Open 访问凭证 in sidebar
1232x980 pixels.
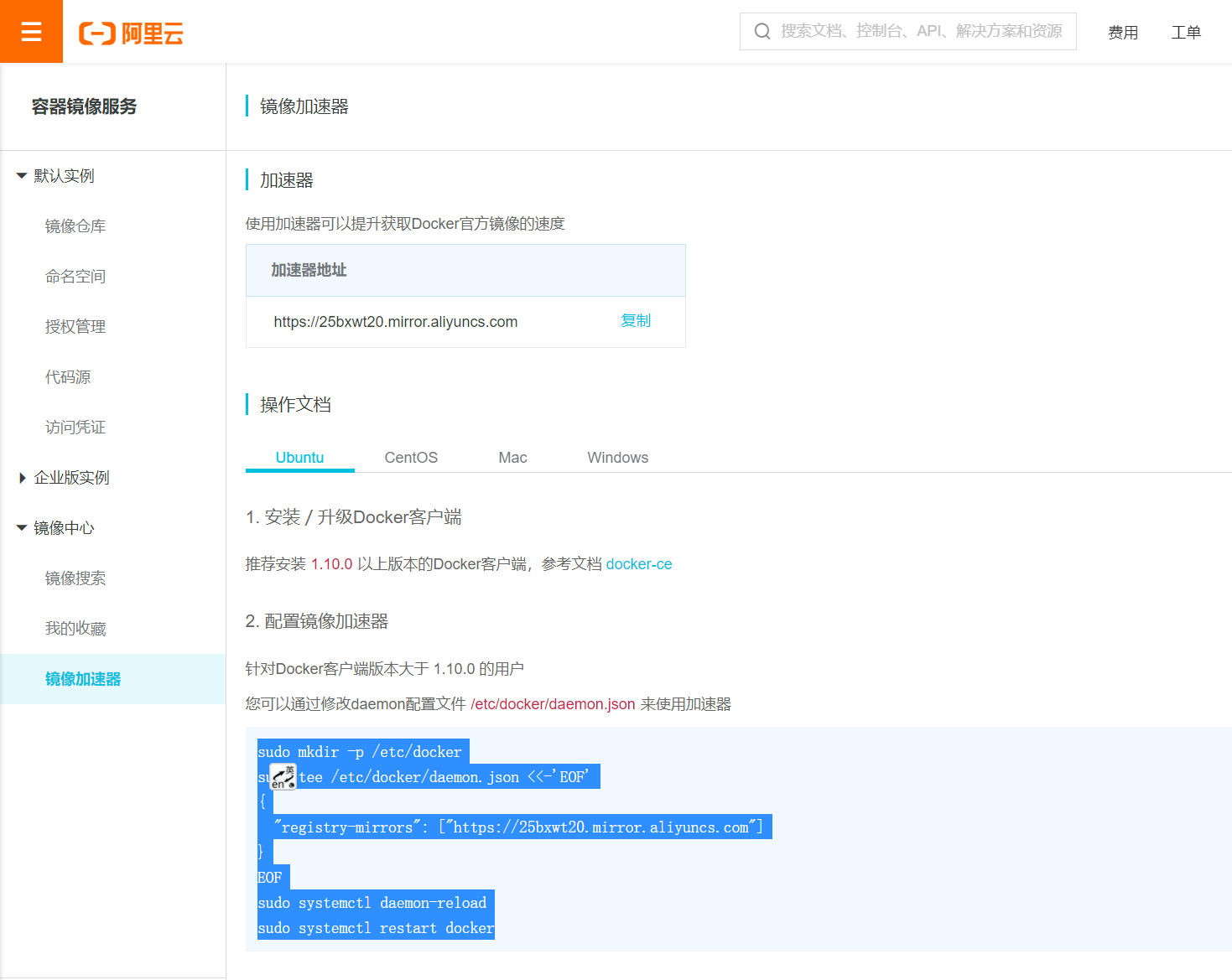tap(75, 428)
